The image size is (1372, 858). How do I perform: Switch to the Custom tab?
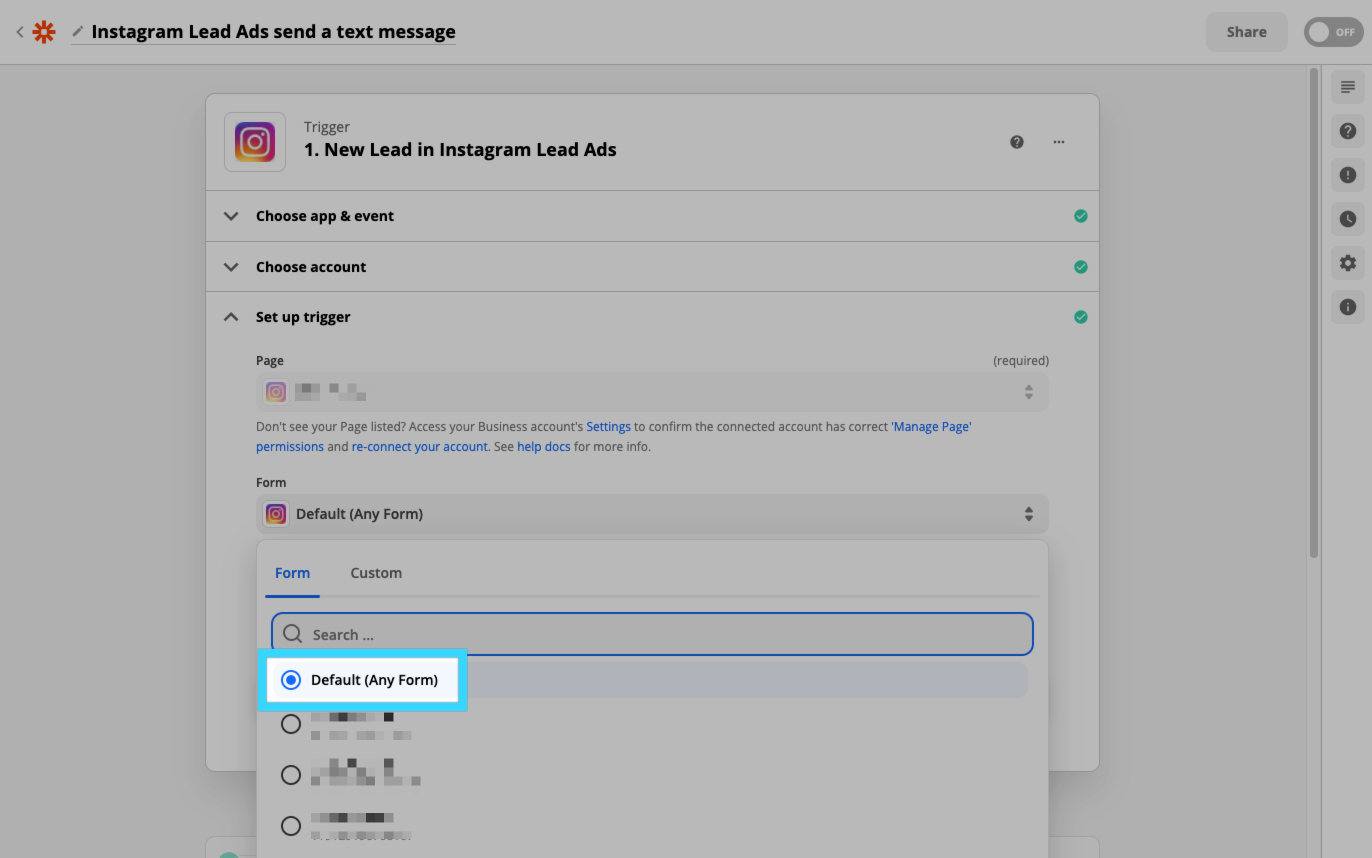tap(376, 573)
